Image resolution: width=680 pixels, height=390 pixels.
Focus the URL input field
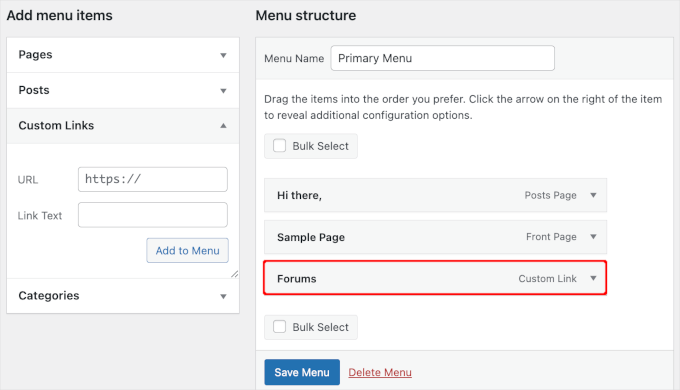[x=153, y=179]
